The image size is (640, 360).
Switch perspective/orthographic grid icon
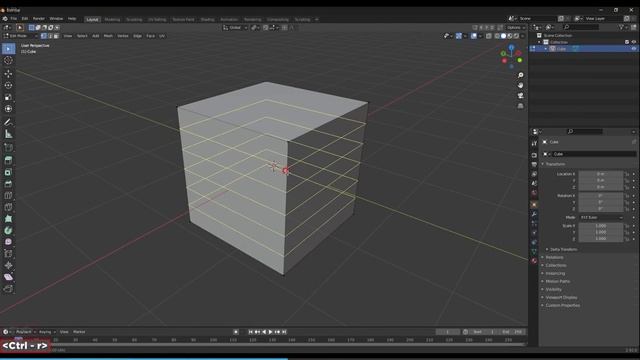[x=520, y=106]
